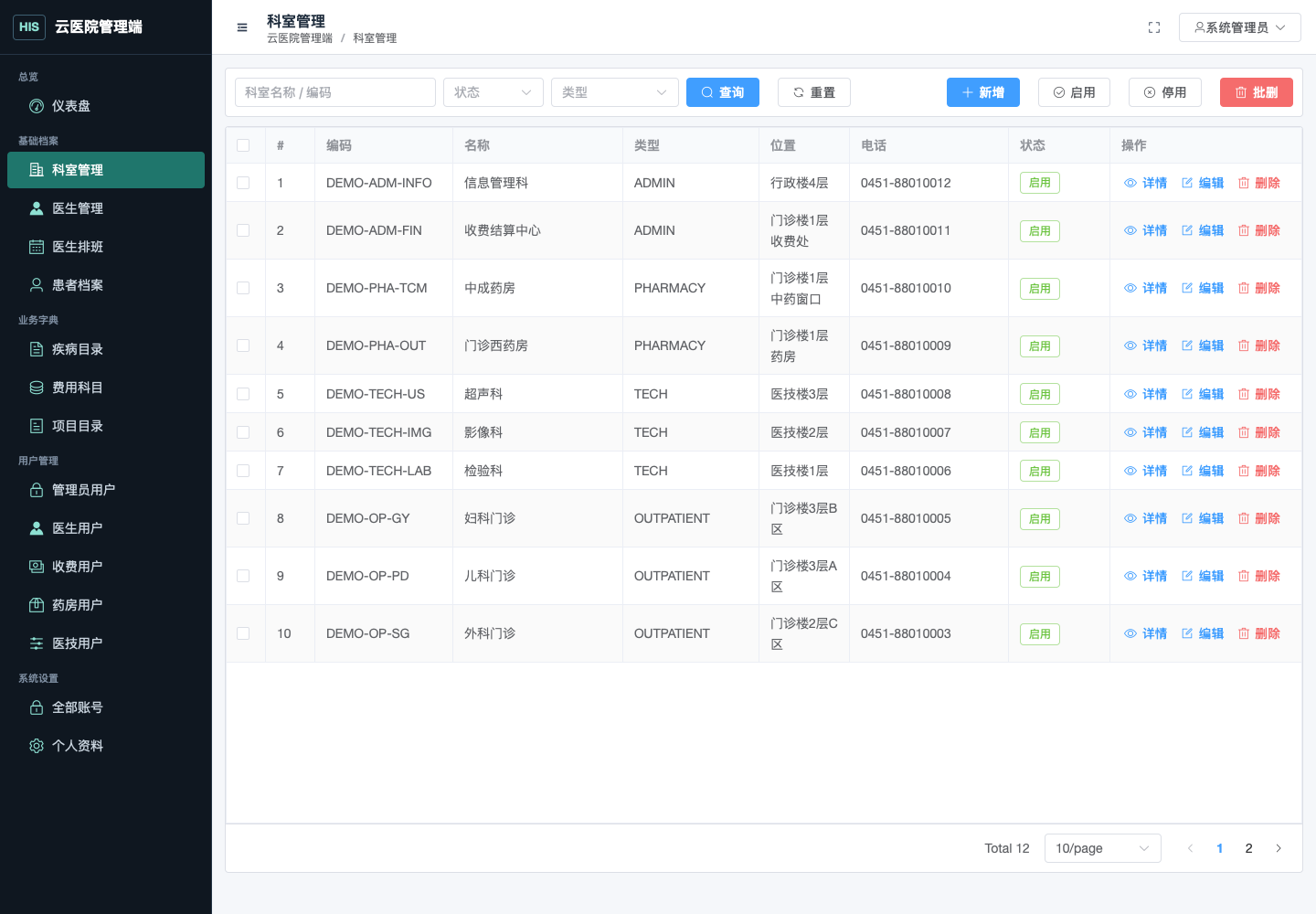Click edit pencil icon for 收费结算中心
This screenshot has width=1316, height=914.
1187,230
